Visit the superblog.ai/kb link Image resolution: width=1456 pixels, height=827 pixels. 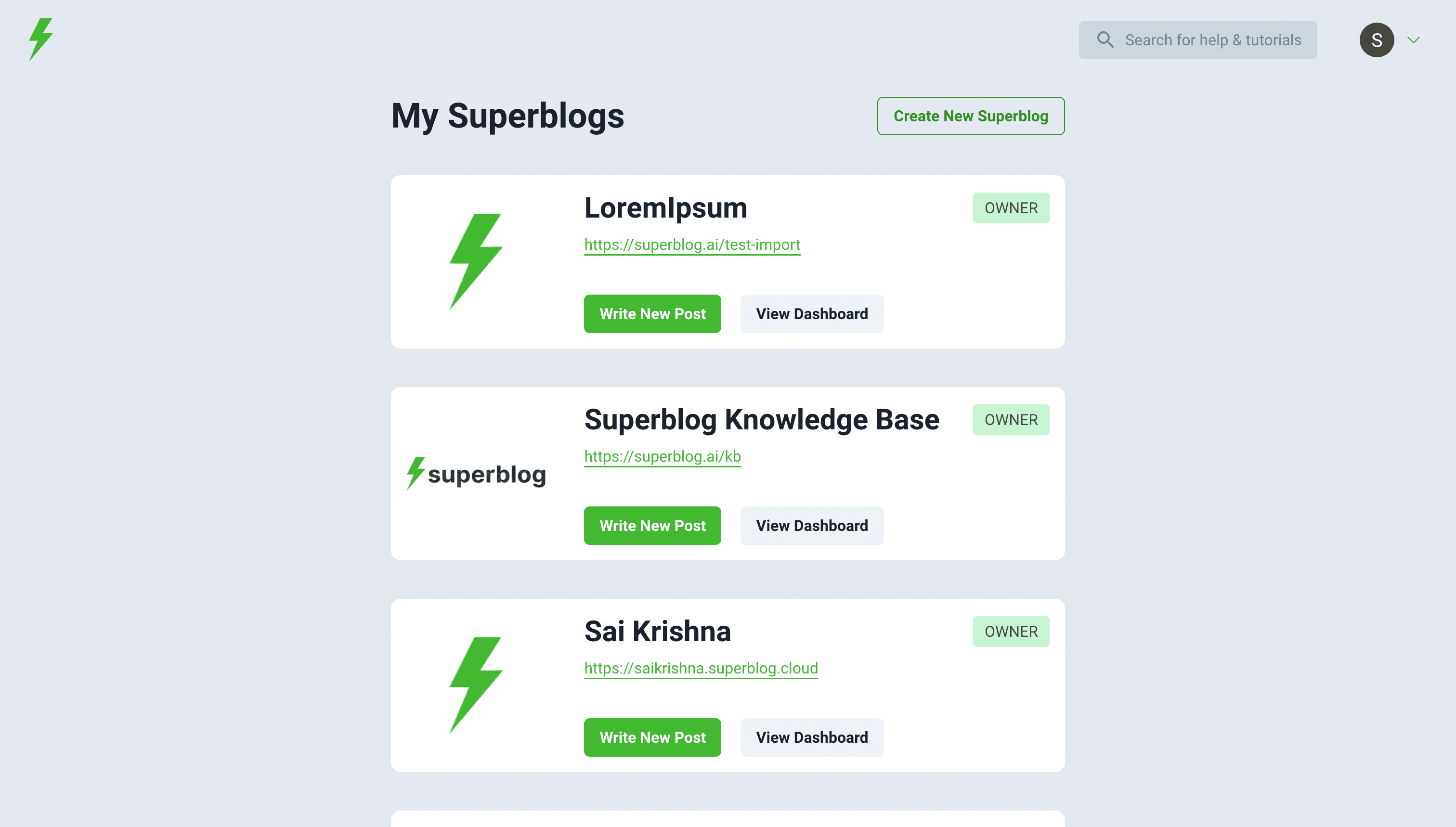point(663,456)
